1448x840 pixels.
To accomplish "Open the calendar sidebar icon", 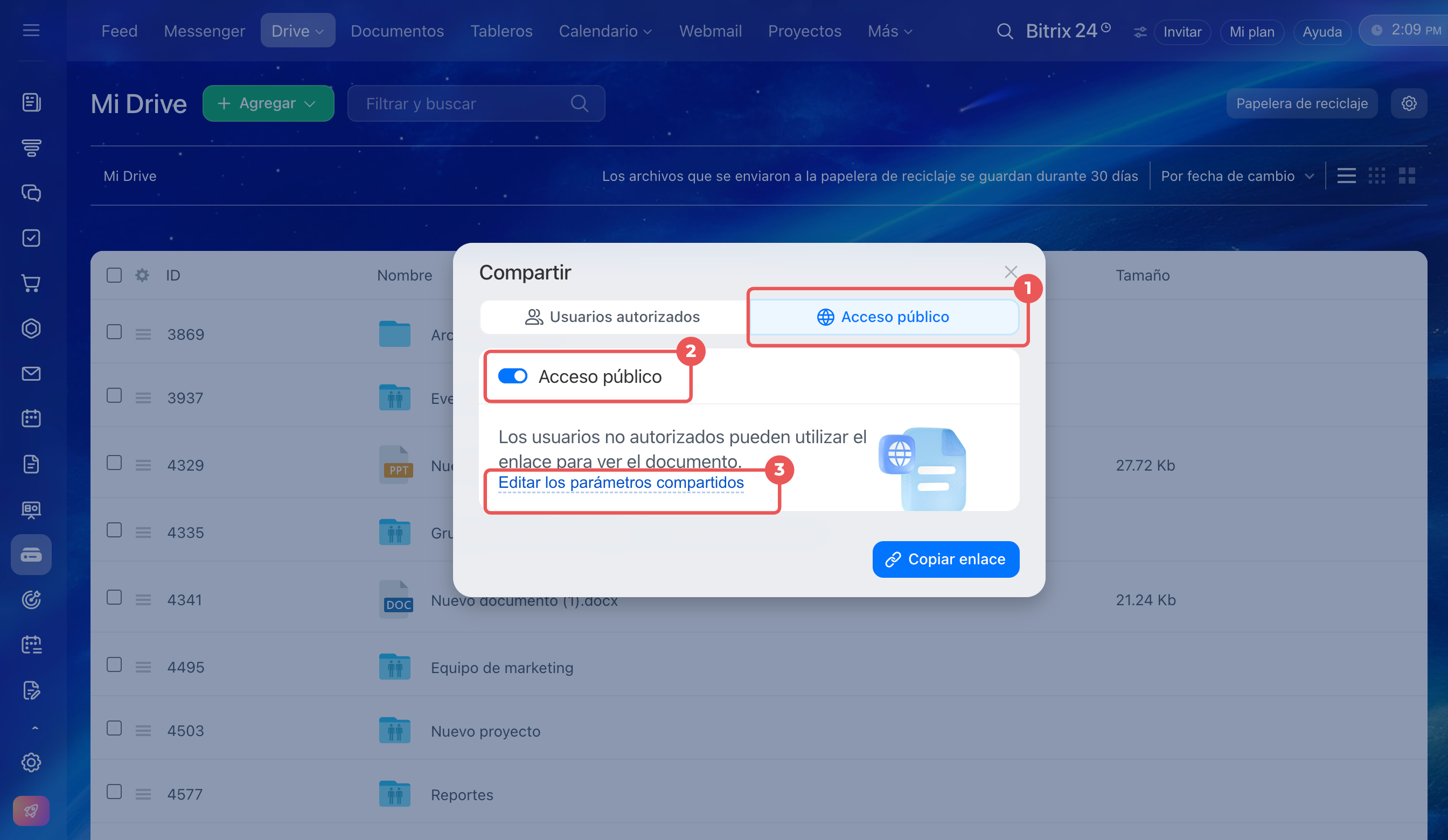I will click(31, 418).
